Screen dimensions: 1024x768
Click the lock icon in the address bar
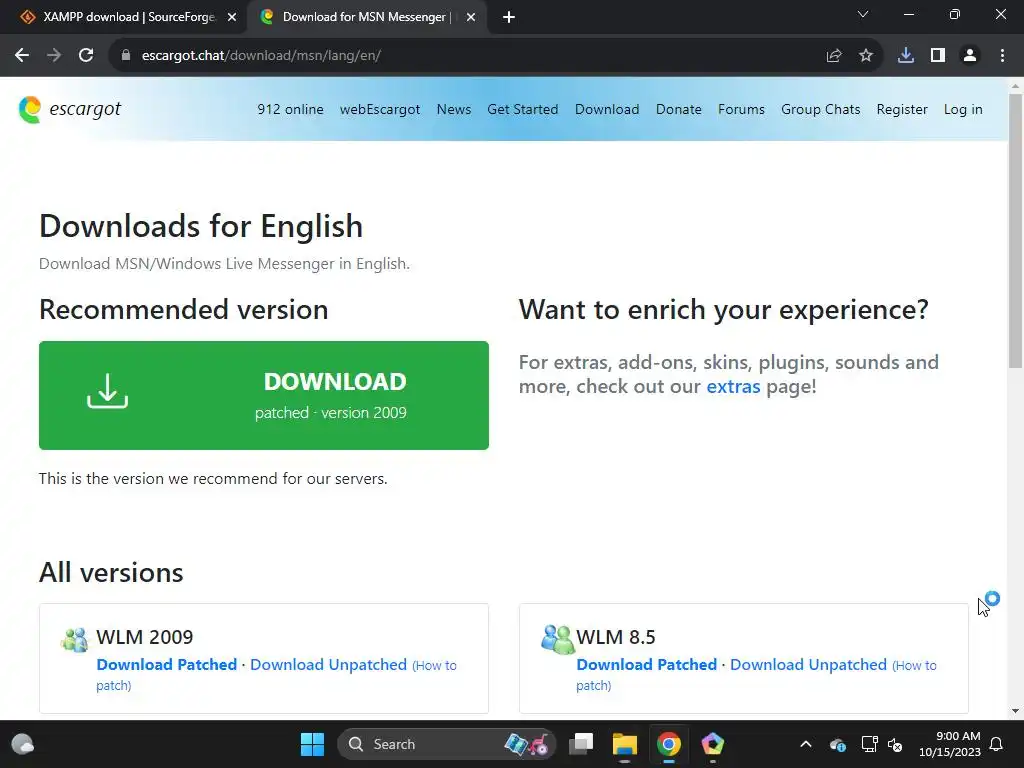[x=126, y=56]
